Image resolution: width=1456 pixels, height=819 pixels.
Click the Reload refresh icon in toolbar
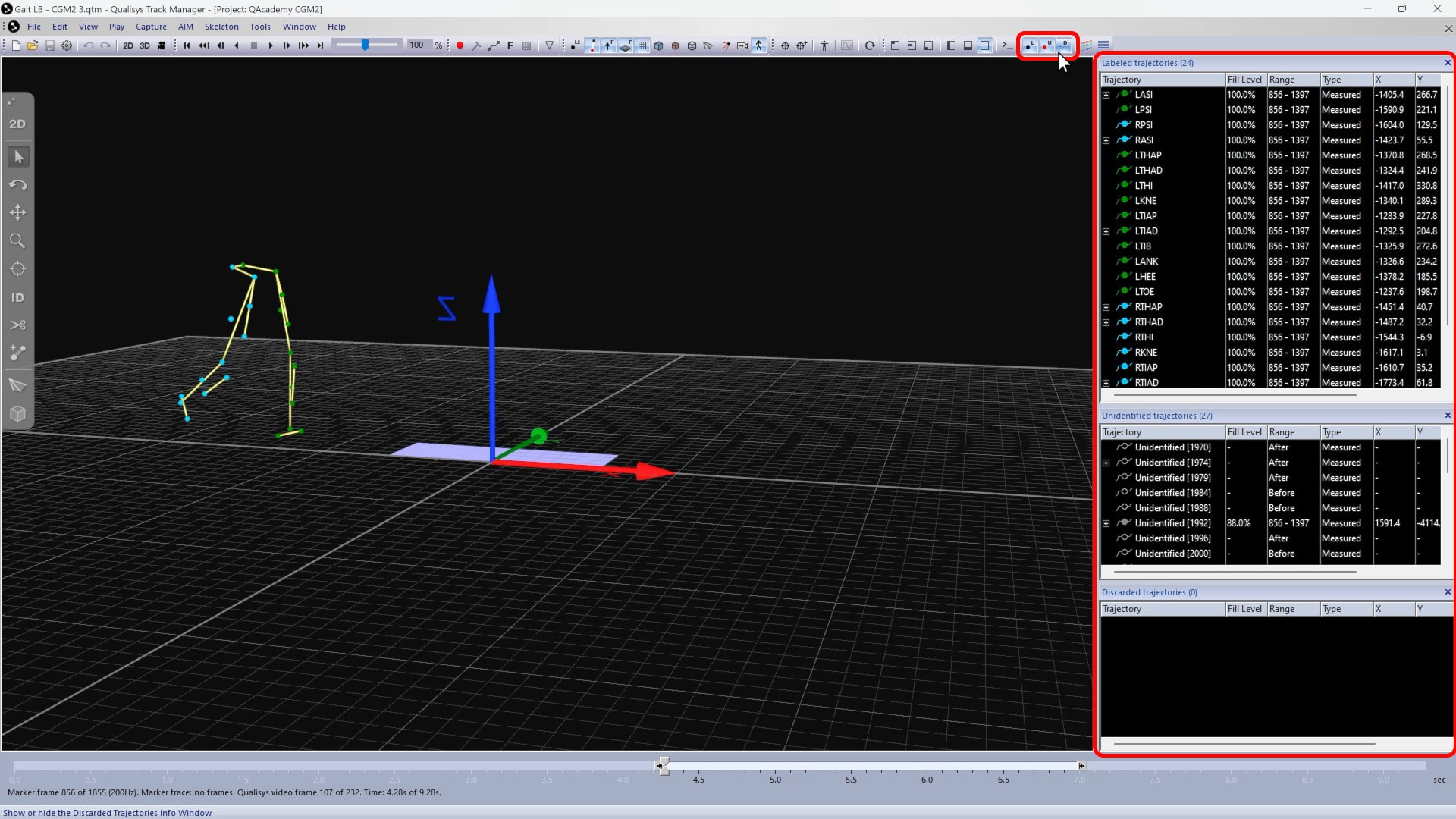[x=870, y=45]
